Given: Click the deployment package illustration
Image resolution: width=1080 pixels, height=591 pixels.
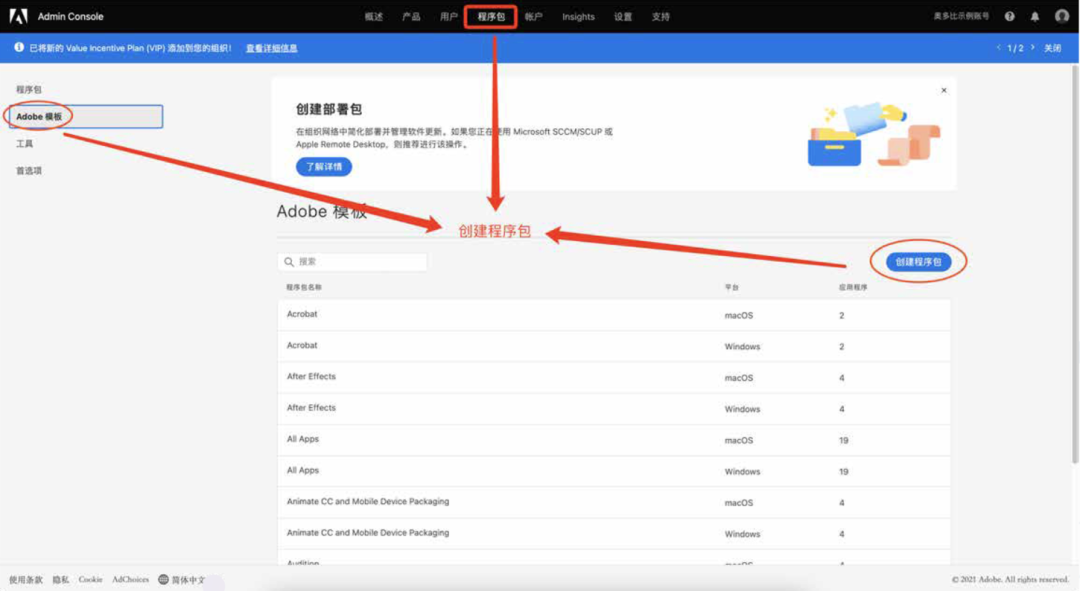Looking at the screenshot, I should [x=873, y=134].
